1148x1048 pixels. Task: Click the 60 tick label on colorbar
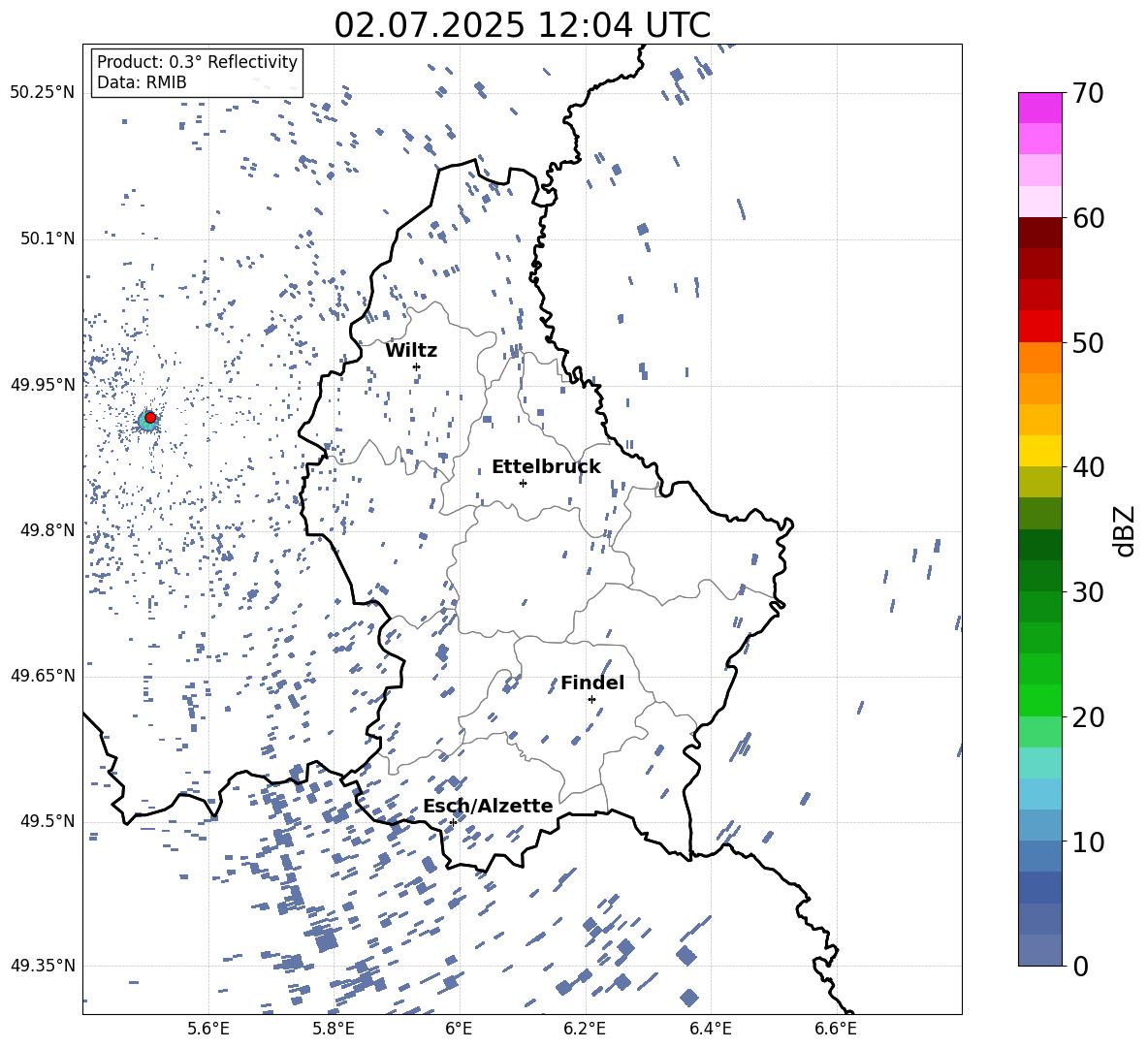[1088, 218]
